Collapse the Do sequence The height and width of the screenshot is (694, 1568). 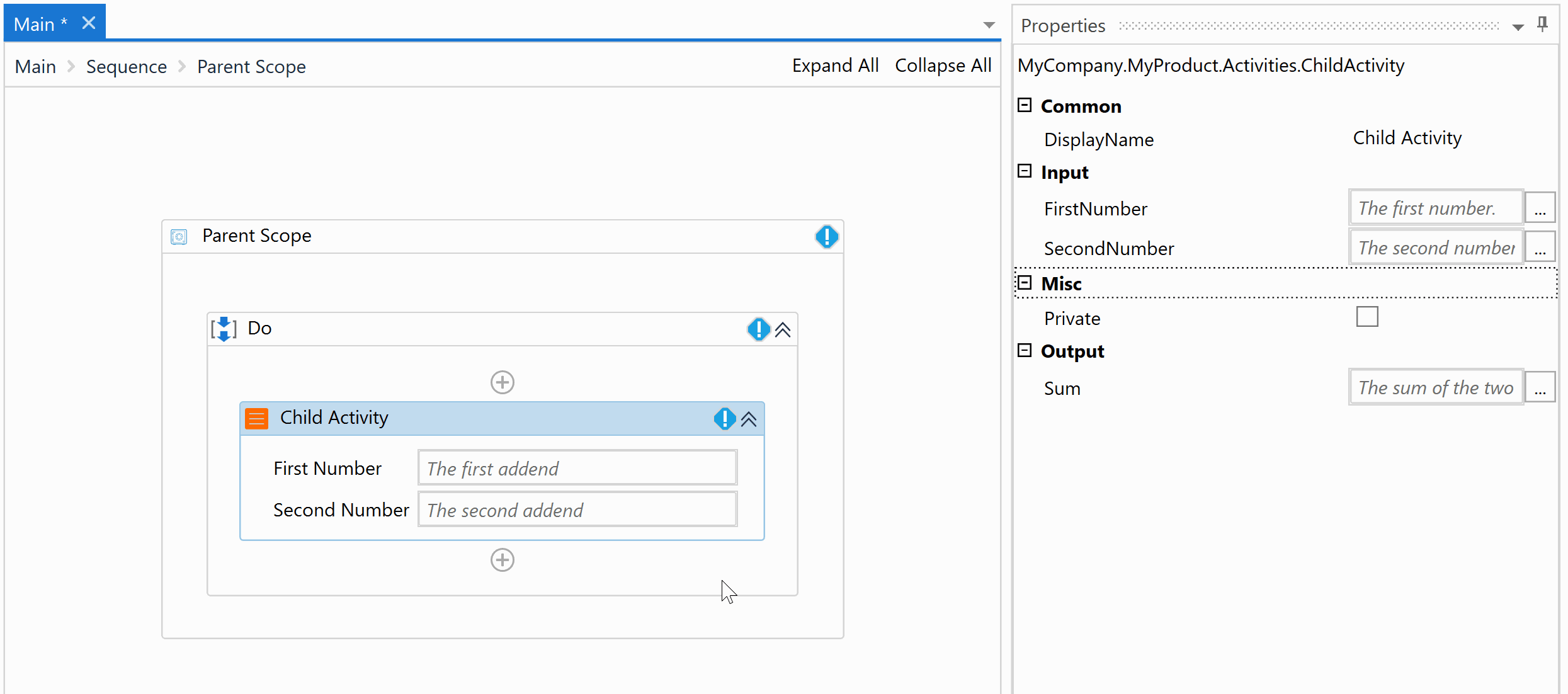click(x=783, y=329)
